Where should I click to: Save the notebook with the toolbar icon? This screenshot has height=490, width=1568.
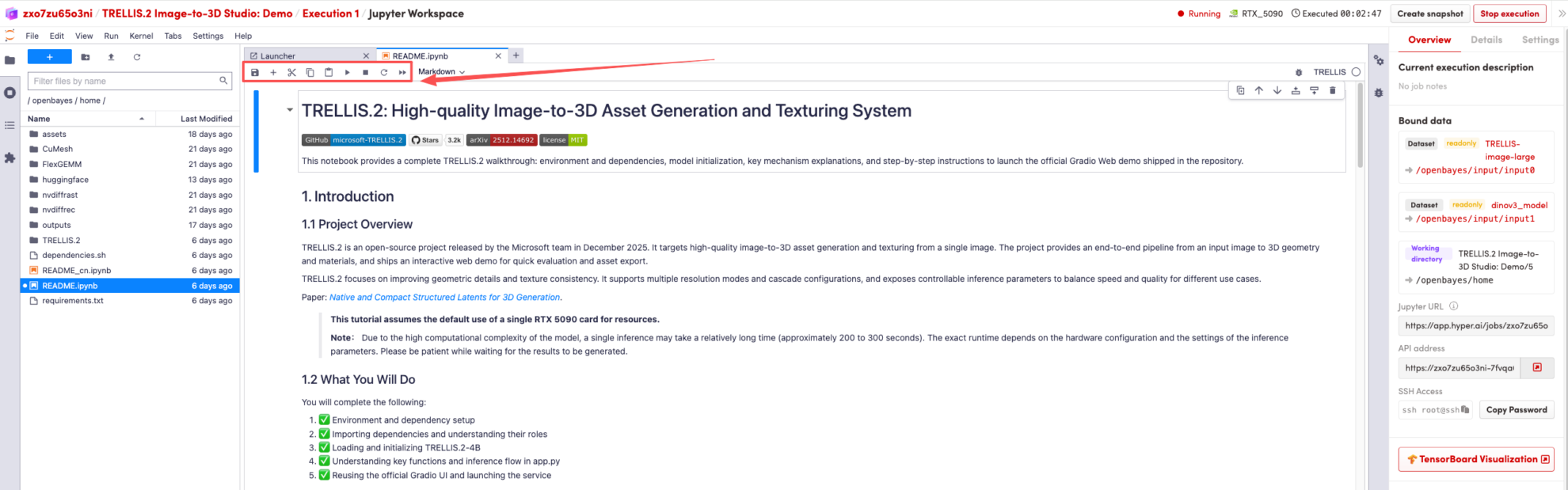click(x=255, y=72)
